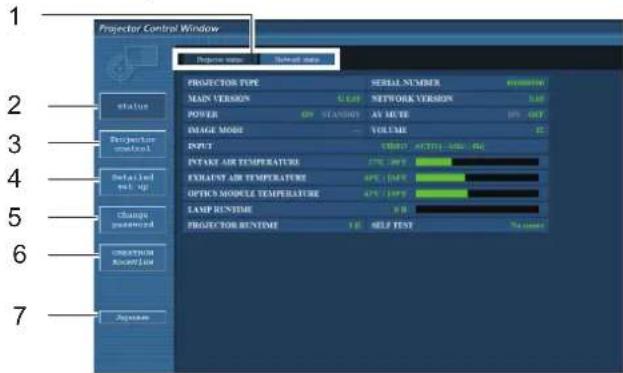Click the intake air temperature bar

pos(477,162)
